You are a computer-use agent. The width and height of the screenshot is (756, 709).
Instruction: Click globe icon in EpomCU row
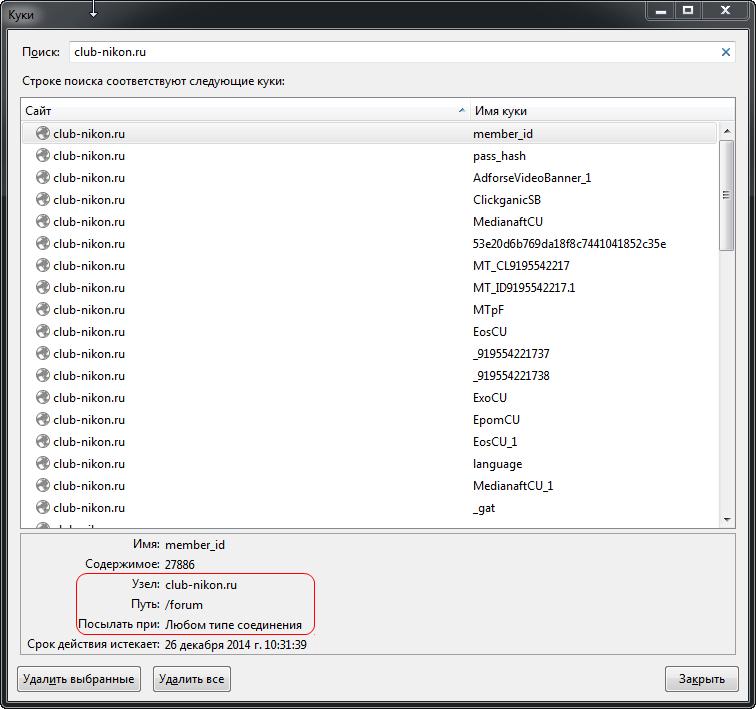[x=43, y=420]
